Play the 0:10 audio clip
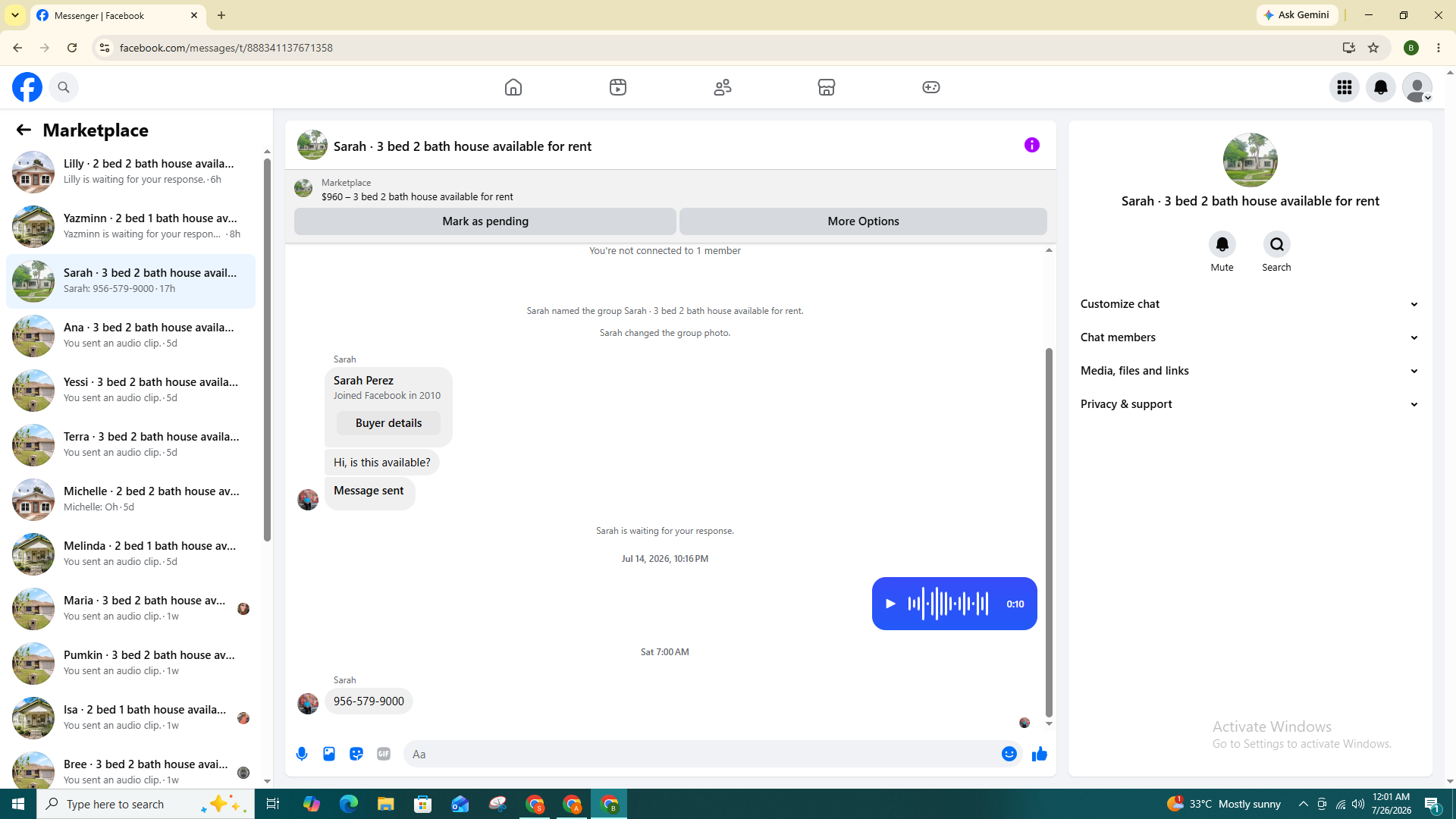1456x819 pixels. [x=890, y=604]
